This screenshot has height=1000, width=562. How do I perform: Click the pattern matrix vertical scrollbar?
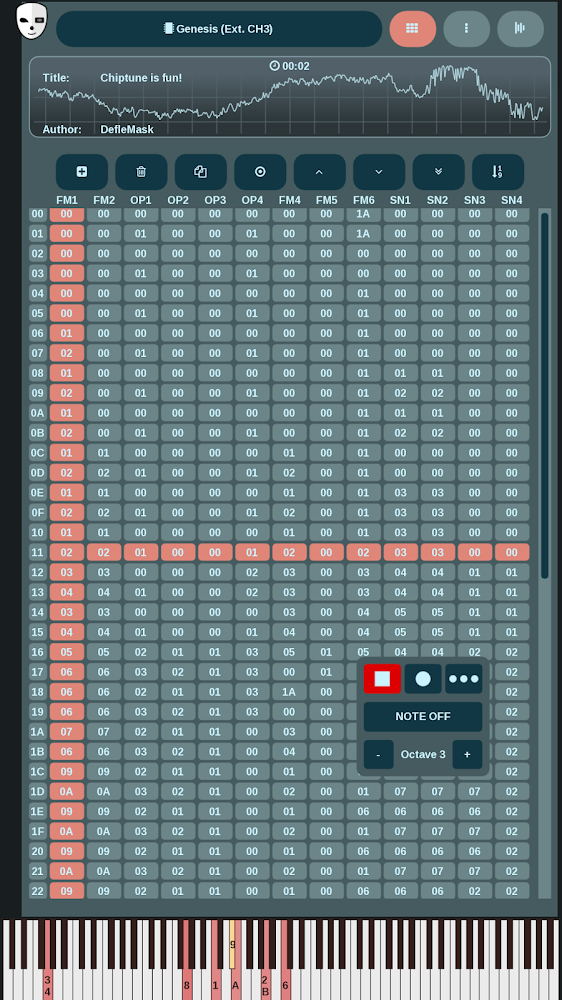pos(545,395)
